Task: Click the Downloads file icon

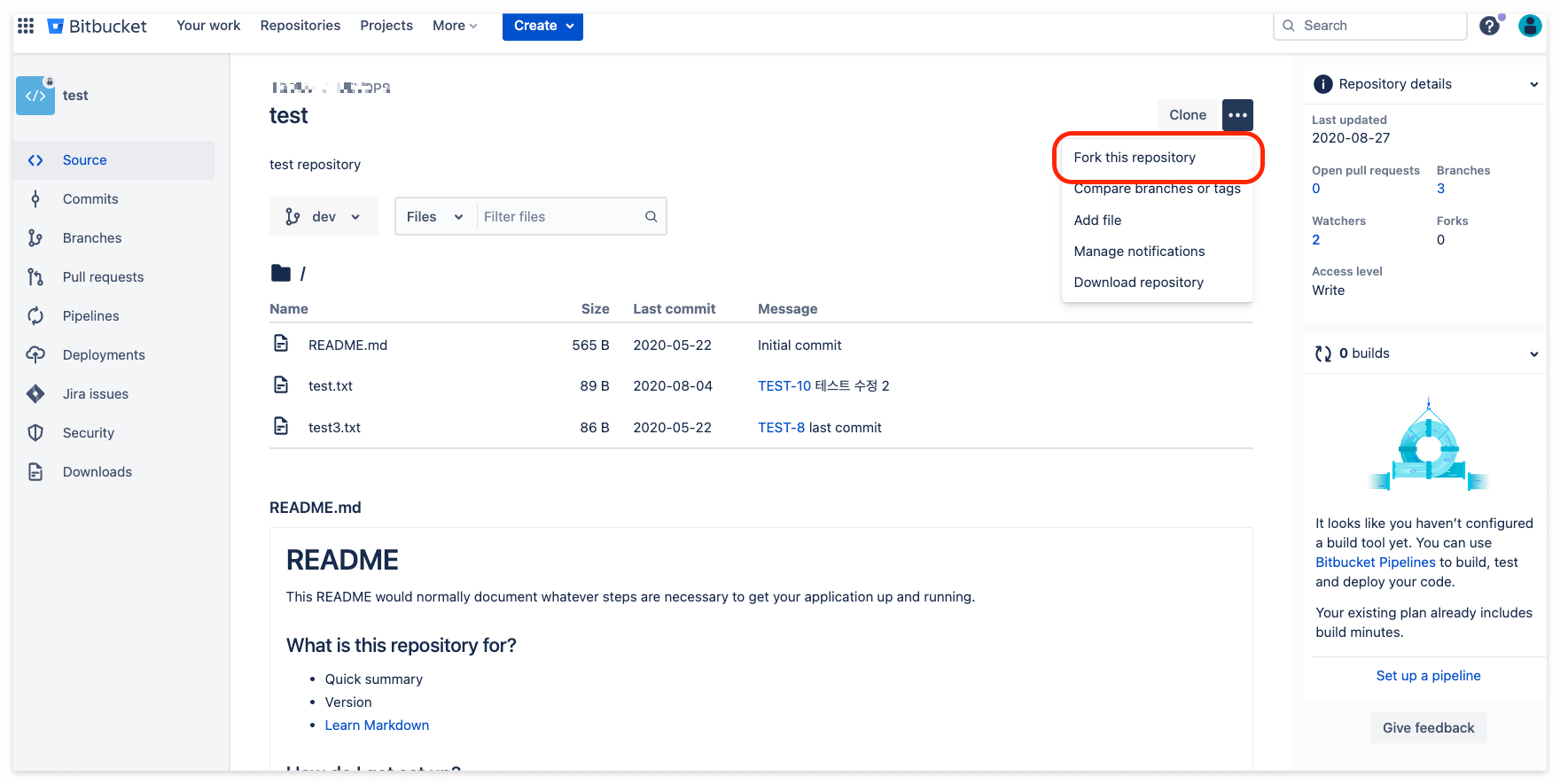Action: tap(35, 472)
